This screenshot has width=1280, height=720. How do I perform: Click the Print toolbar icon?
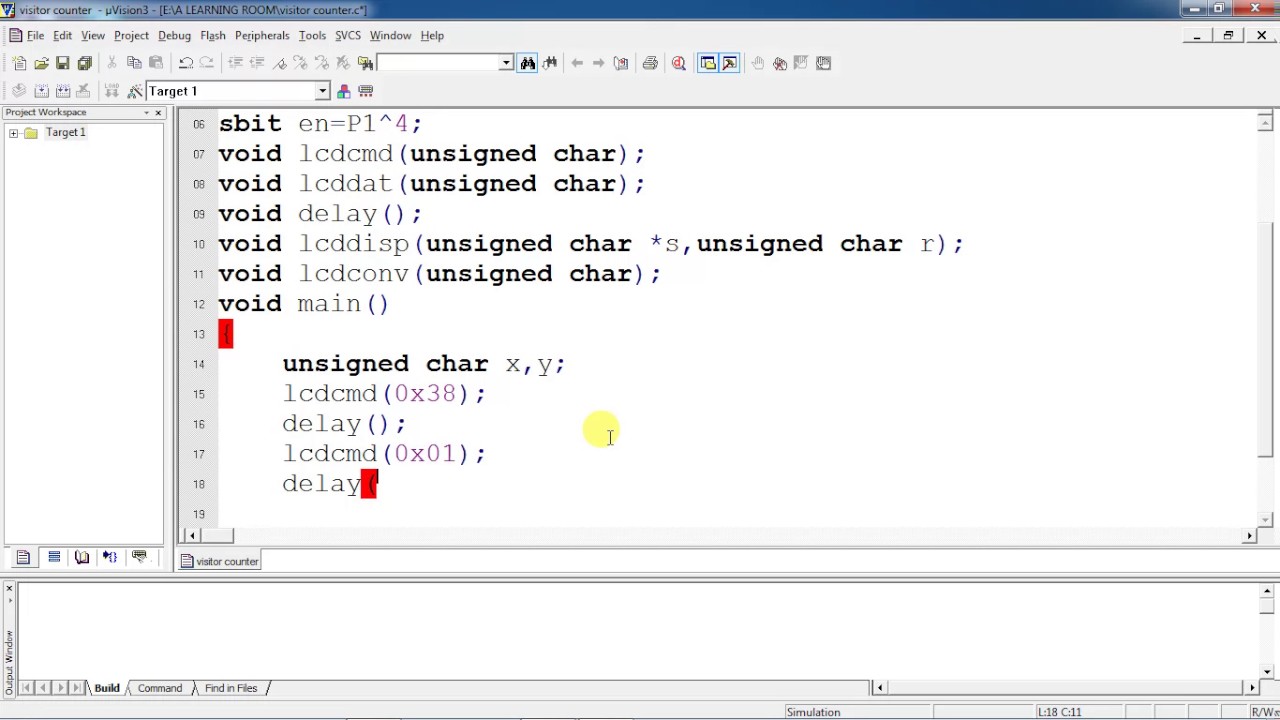tap(650, 63)
